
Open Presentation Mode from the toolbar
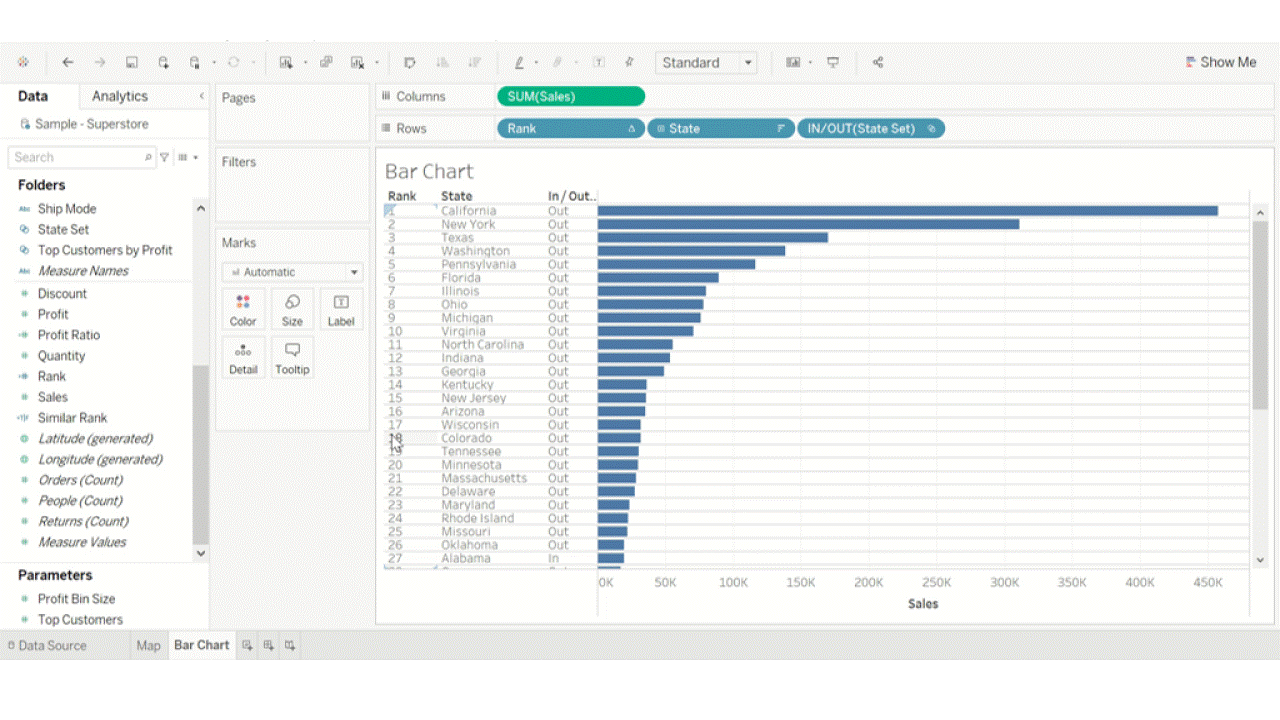(833, 62)
